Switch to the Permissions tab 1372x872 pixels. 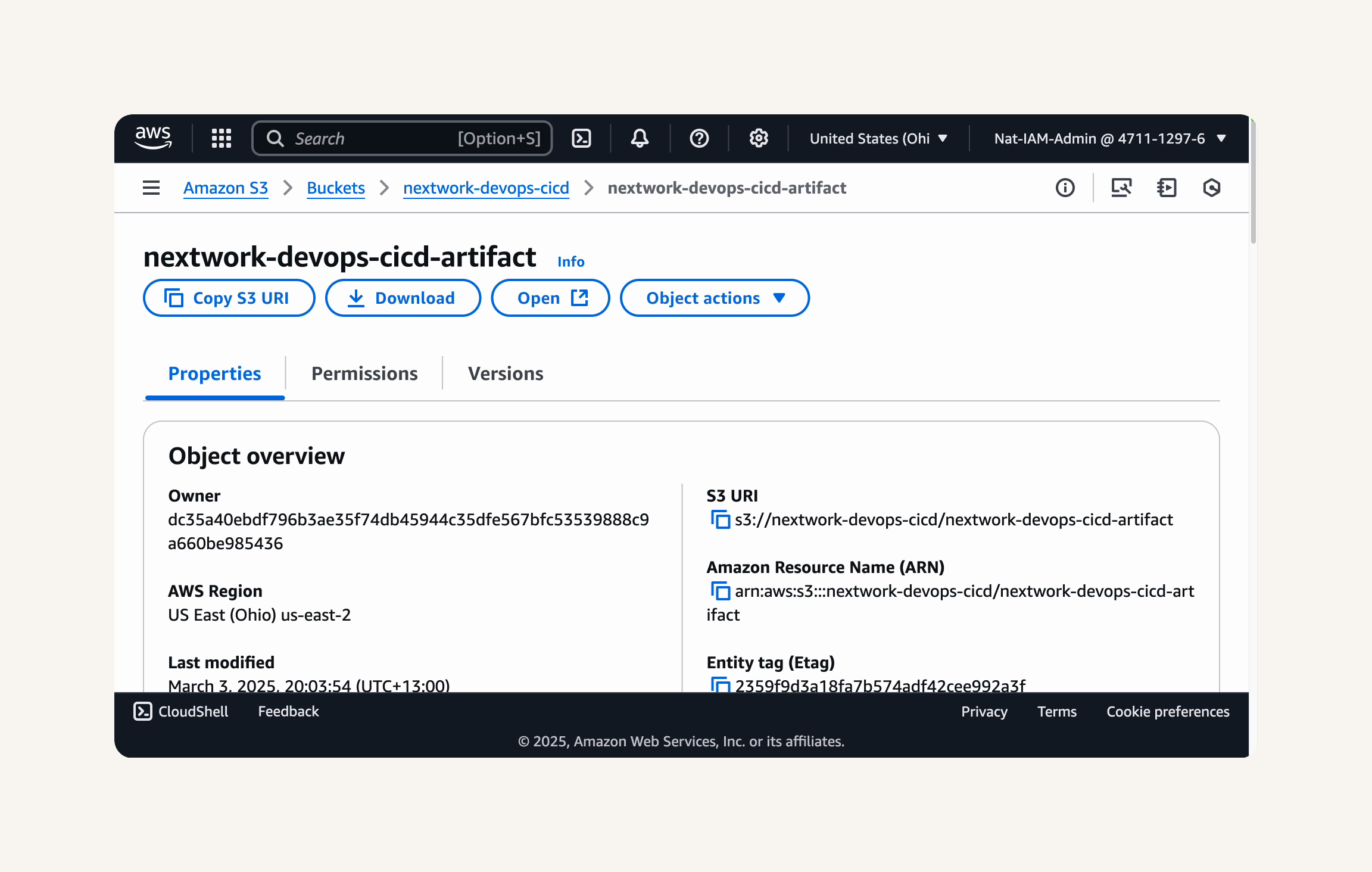click(x=364, y=373)
